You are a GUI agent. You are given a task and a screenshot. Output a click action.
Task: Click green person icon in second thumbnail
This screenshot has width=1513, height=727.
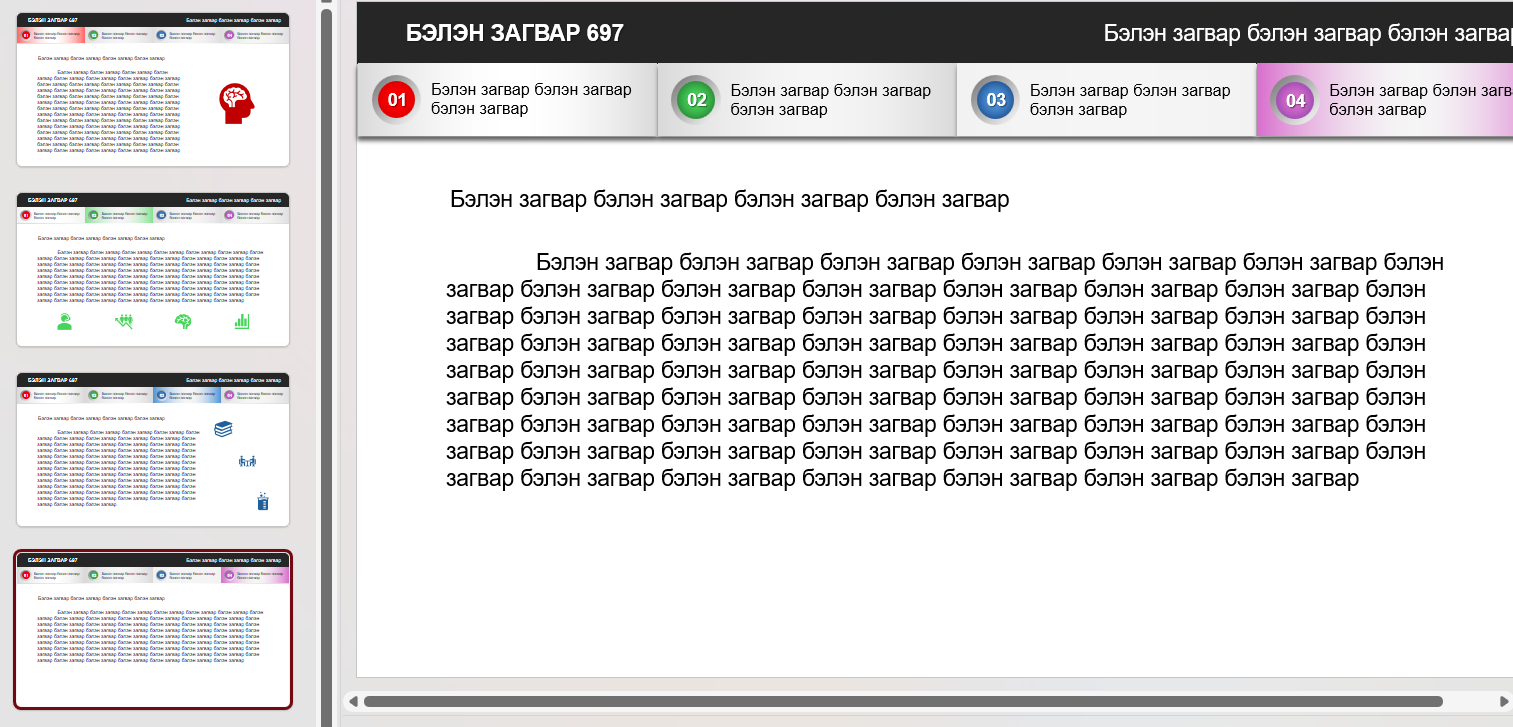pos(65,321)
